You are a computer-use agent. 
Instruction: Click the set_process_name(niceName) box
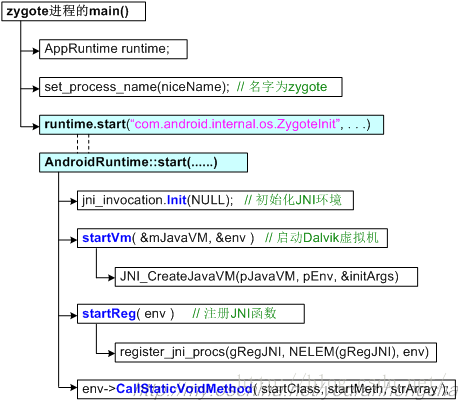191,87
